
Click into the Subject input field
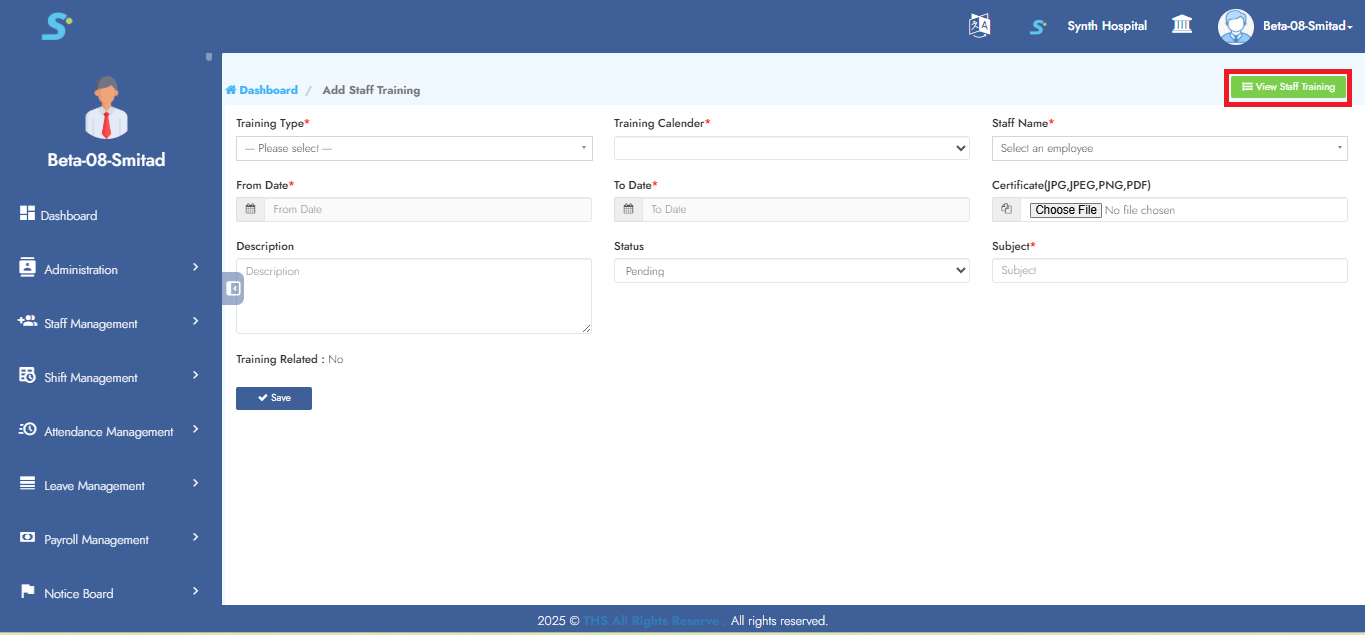[1169, 271]
